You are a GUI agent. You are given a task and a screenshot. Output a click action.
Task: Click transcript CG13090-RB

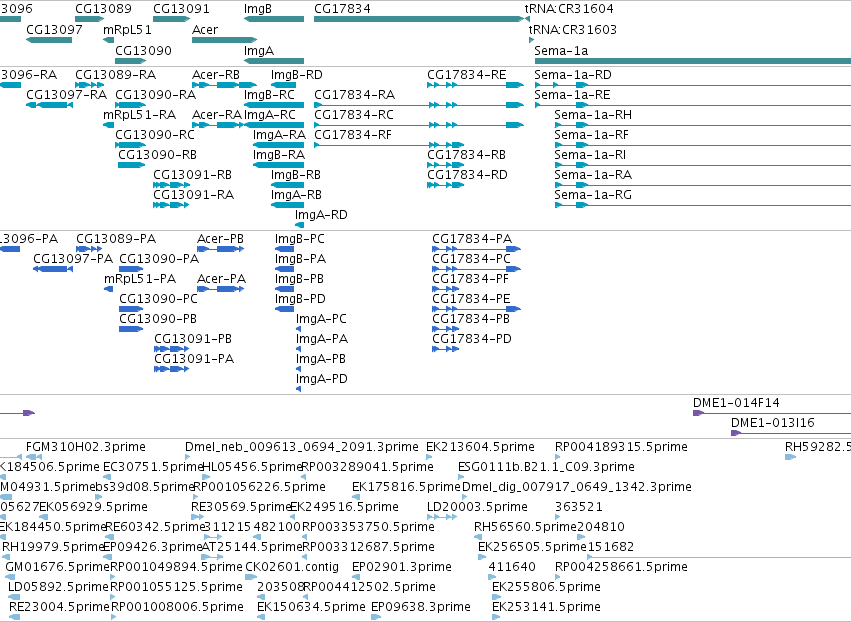158,155
